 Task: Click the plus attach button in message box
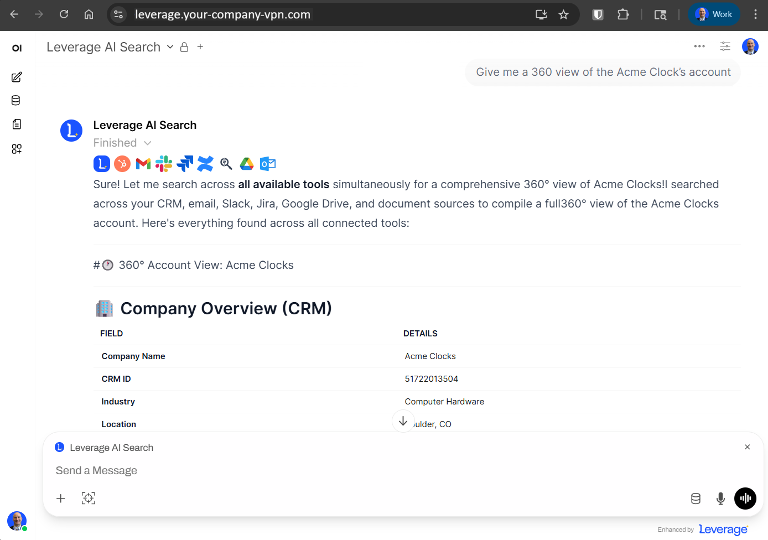pyautogui.click(x=61, y=498)
